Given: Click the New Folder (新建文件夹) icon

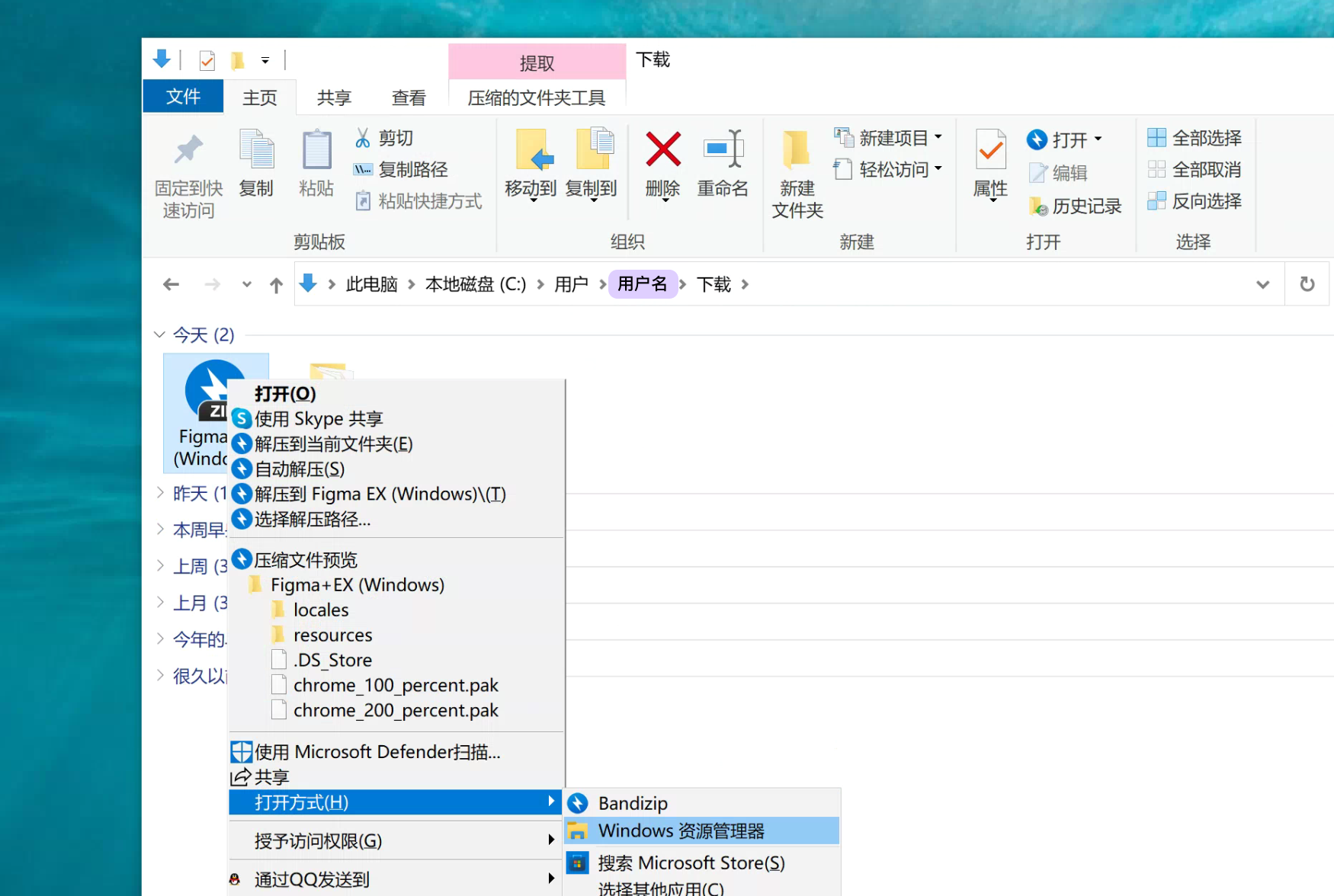Looking at the screenshot, I should pyautogui.click(x=797, y=149).
